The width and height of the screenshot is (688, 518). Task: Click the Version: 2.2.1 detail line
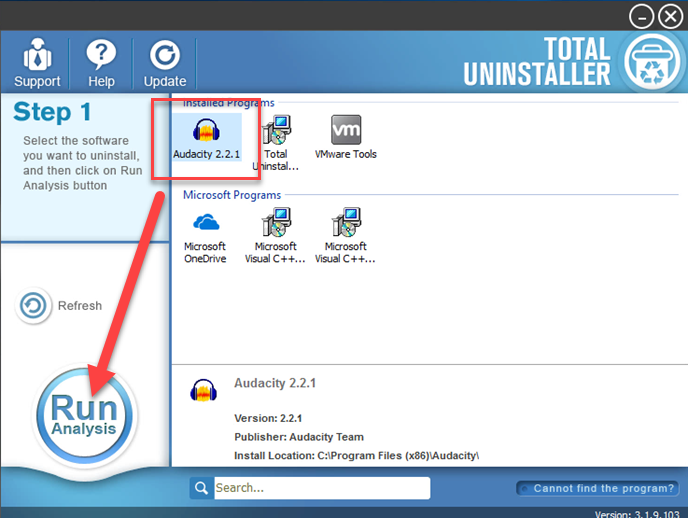(268, 418)
